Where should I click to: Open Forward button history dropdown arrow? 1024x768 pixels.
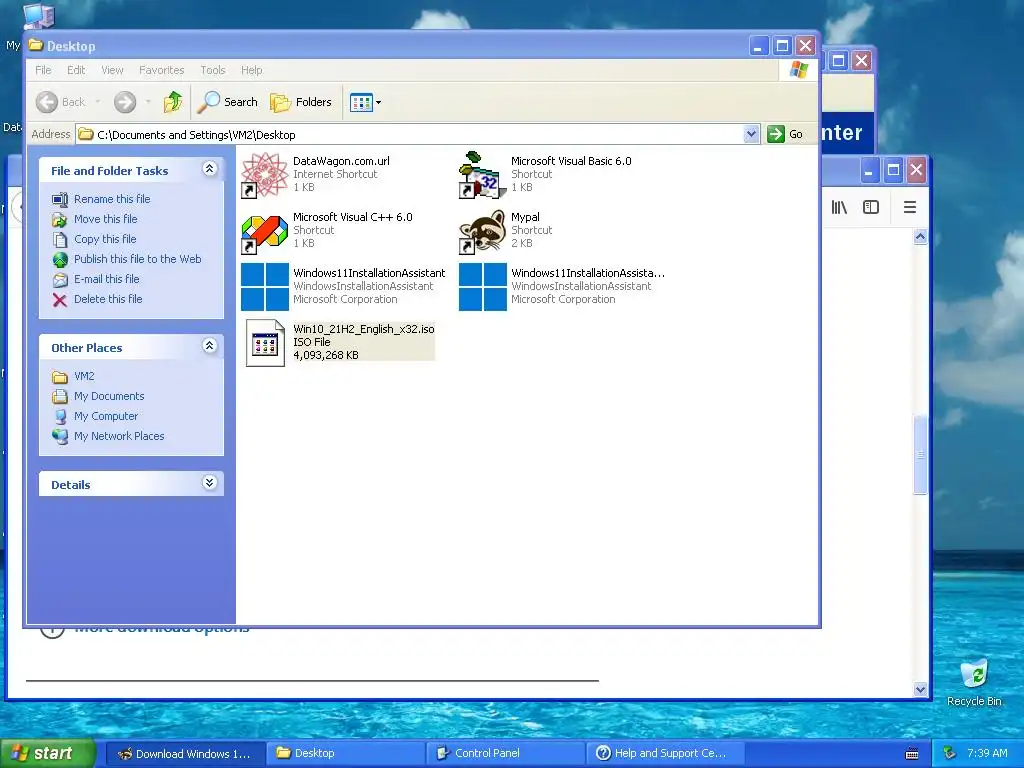[x=148, y=102]
